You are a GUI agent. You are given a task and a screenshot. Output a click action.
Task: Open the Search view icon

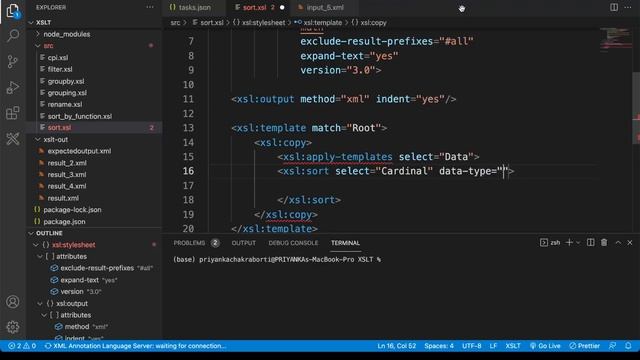click(x=13, y=36)
